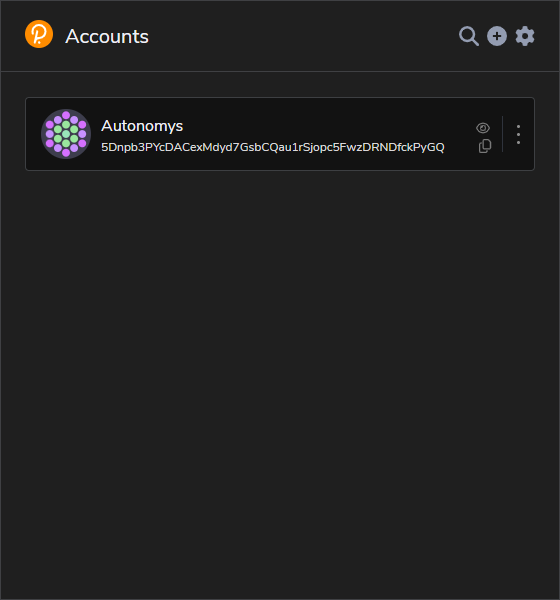Select the Autonomys account name
The height and width of the screenshot is (600, 560).
(x=142, y=126)
